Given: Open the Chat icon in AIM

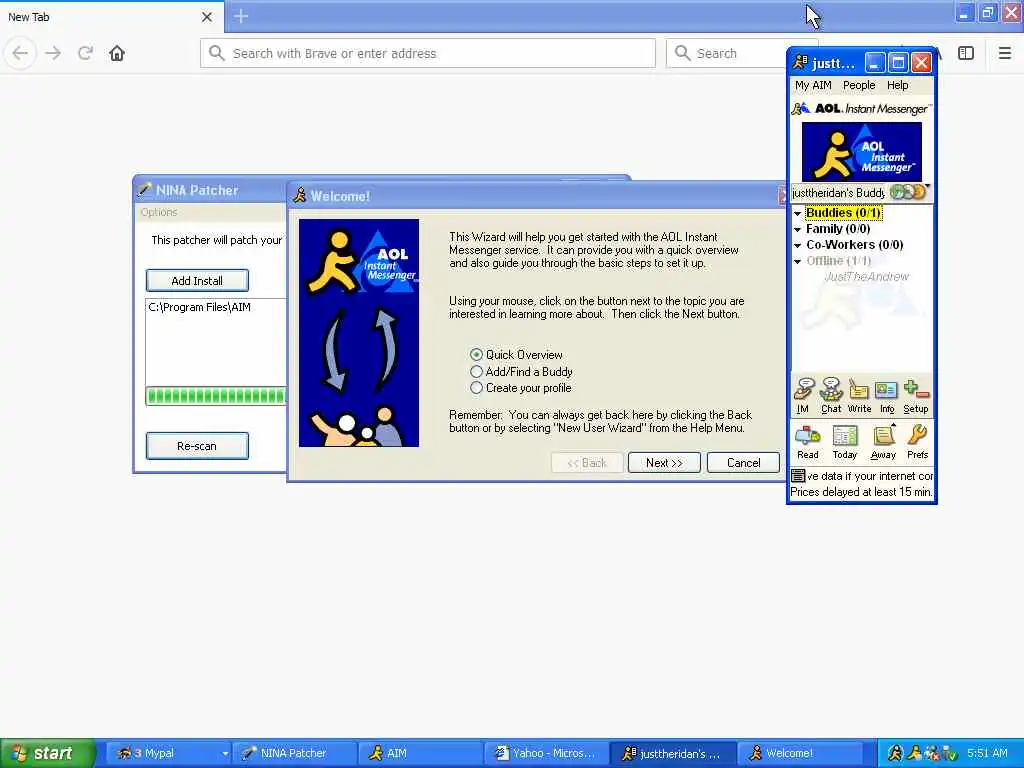Looking at the screenshot, I should [831, 395].
